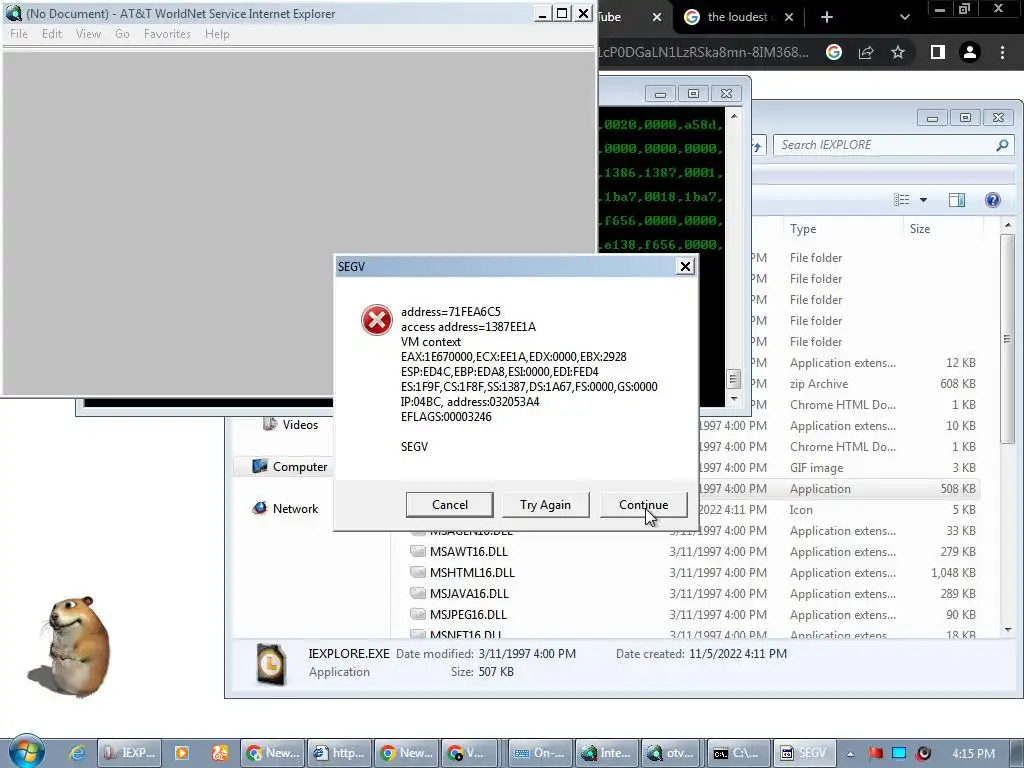Switch to the otv... taskbar button

(673, 753)
